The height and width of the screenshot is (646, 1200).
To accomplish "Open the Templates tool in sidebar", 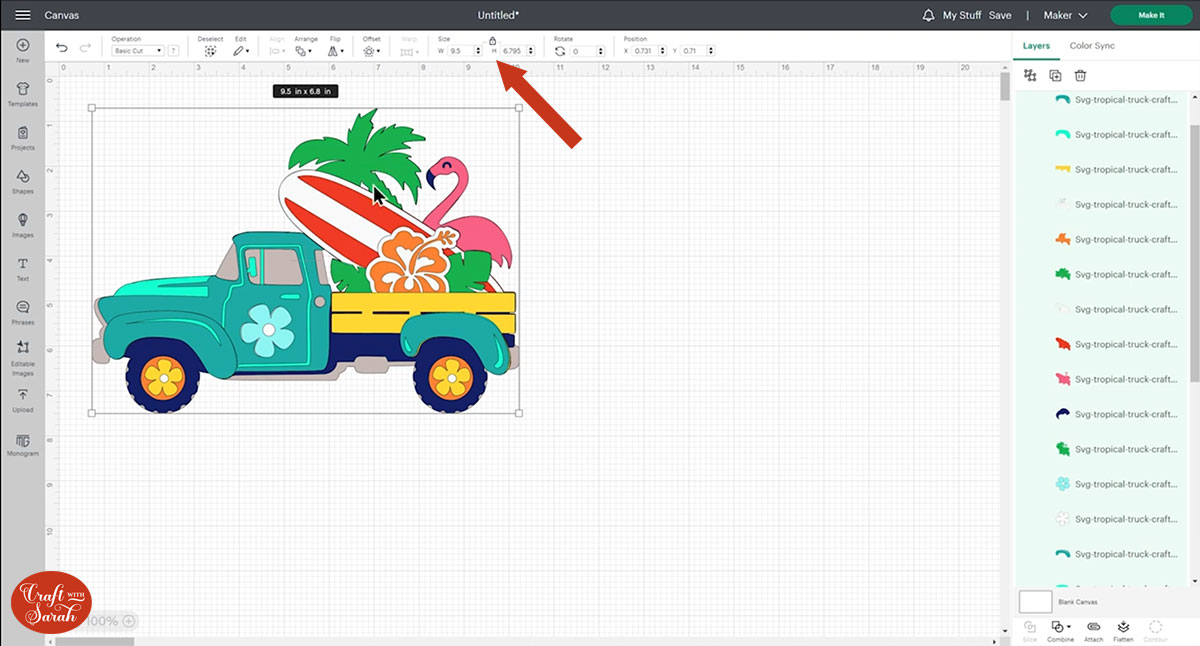I will 22,94.
